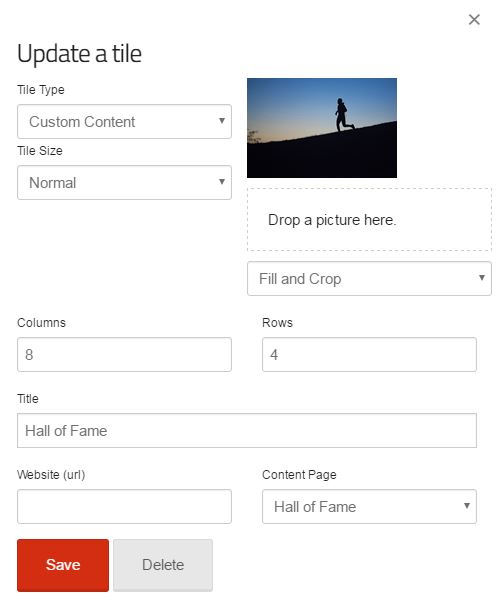The width and height of the screenshot is (496, 610).
Task: Click the Update a tile heading
Action: 79,54
